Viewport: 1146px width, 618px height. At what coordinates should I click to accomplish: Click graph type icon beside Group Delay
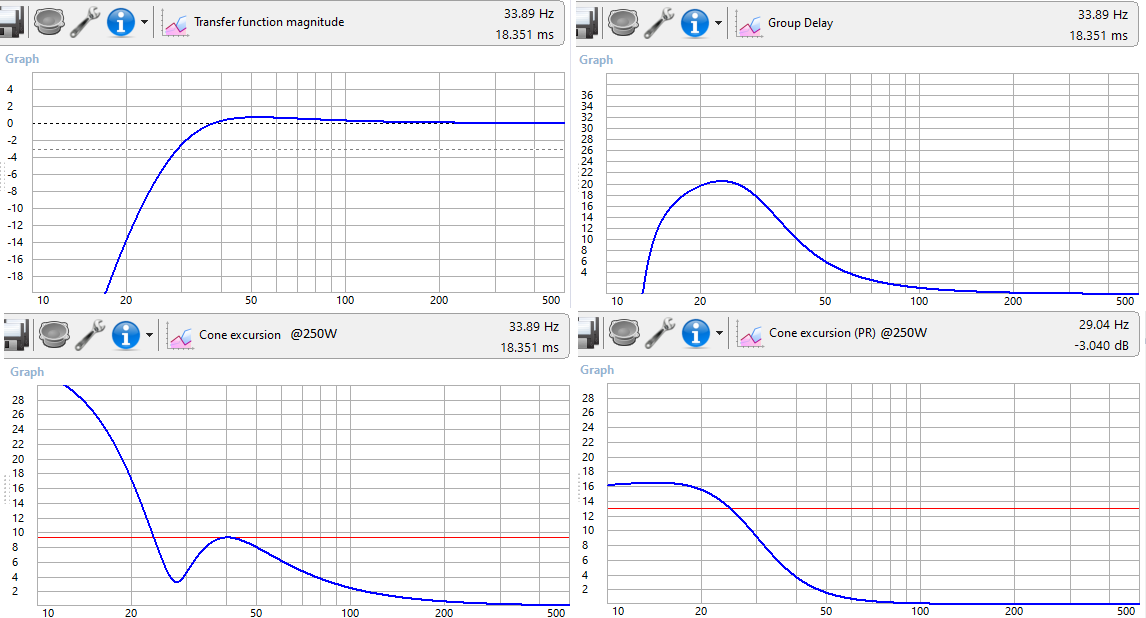pos(750,25)
